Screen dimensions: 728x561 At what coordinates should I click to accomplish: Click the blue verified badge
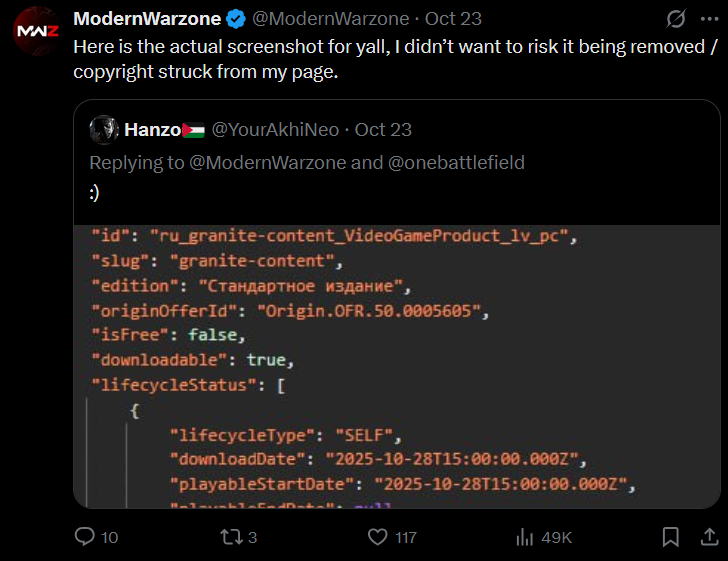click(x=234, y=19)
